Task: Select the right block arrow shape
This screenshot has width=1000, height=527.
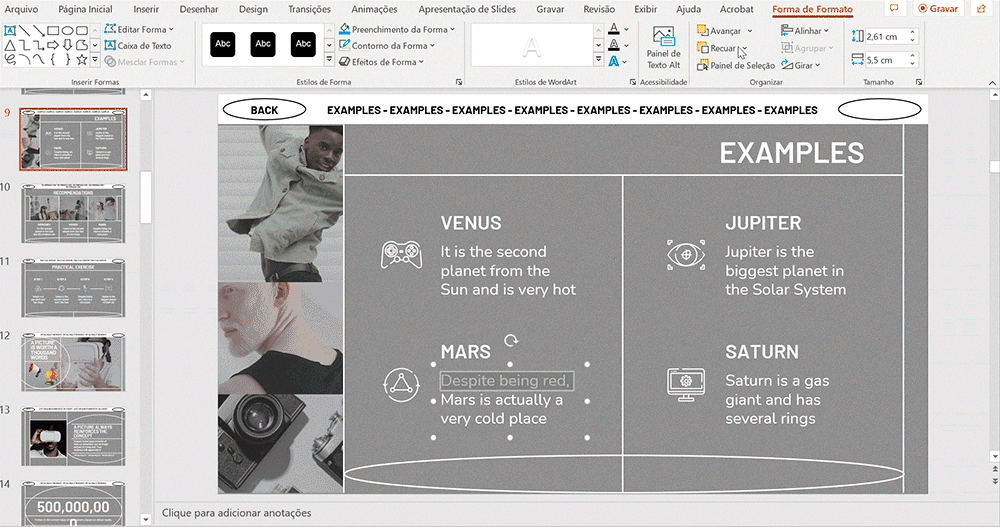Action: point(53,45)
